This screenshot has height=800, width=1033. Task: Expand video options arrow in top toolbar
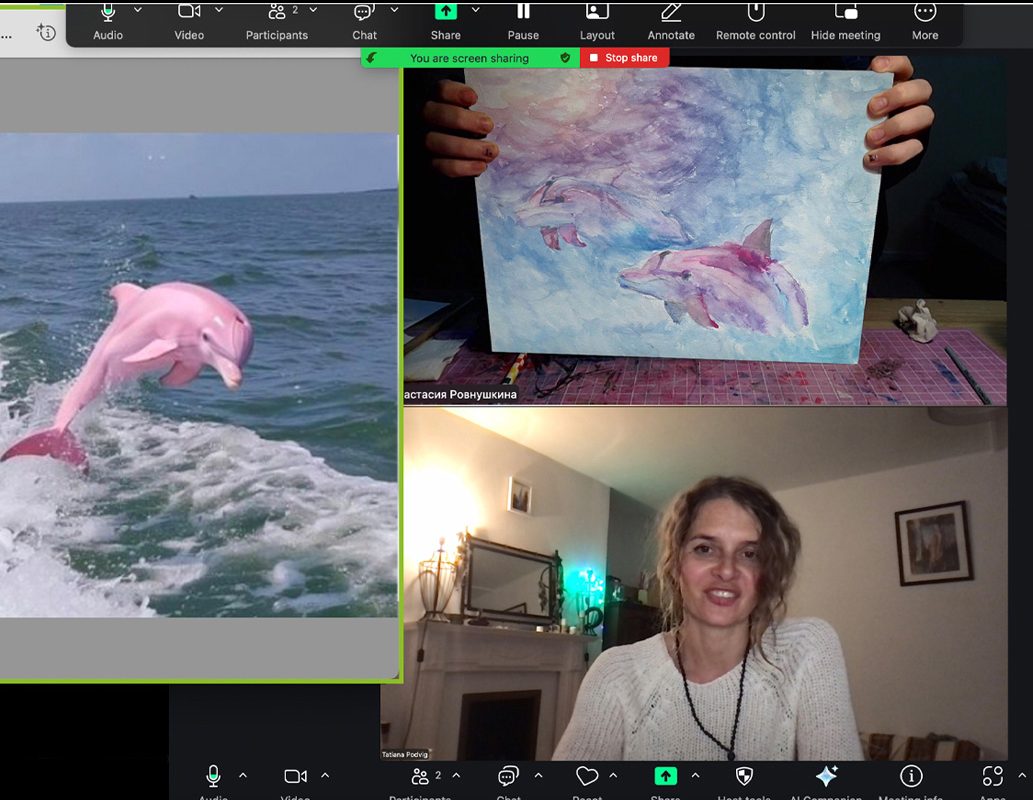(218, 10)
